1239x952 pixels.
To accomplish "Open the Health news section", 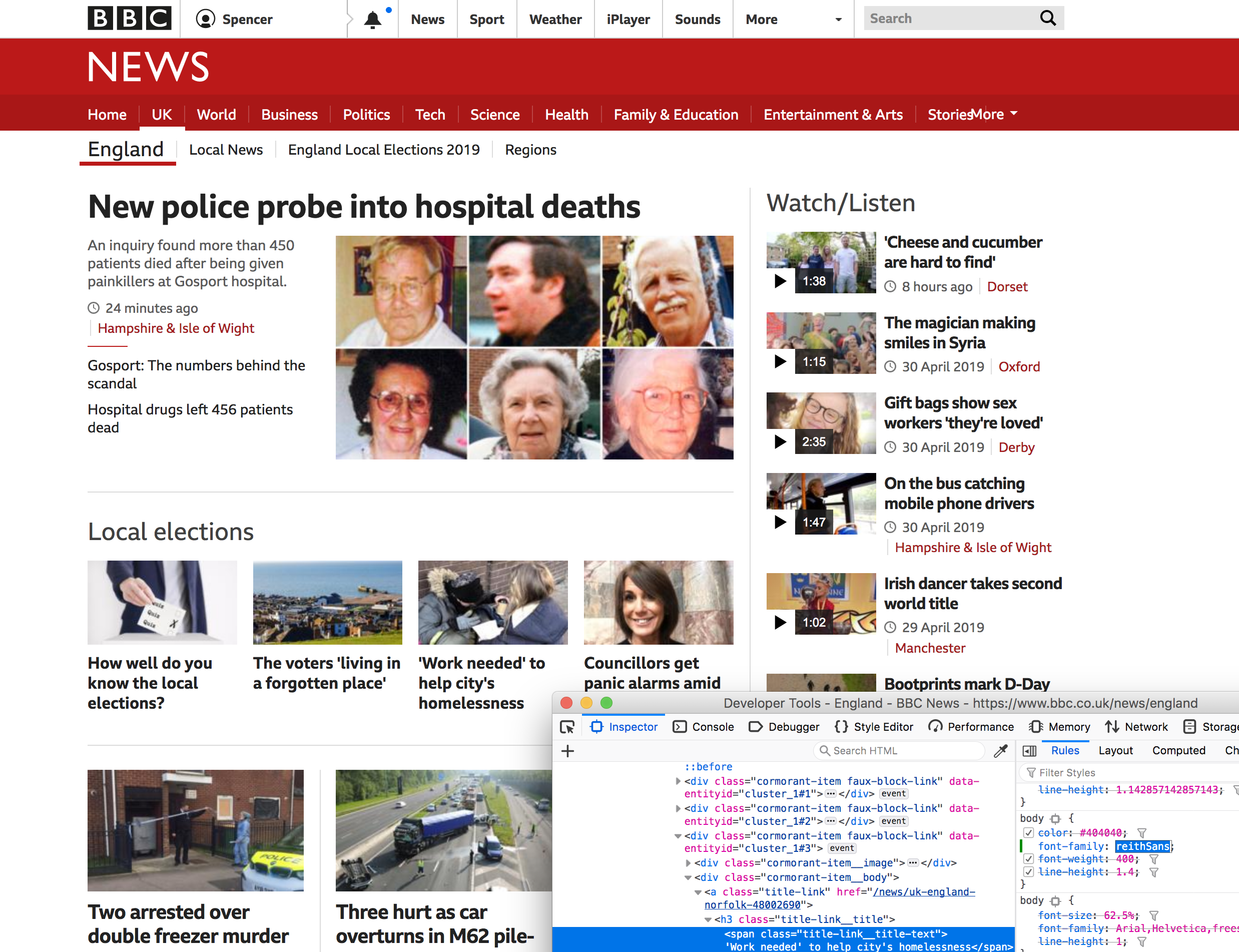I will click(566, 115).
